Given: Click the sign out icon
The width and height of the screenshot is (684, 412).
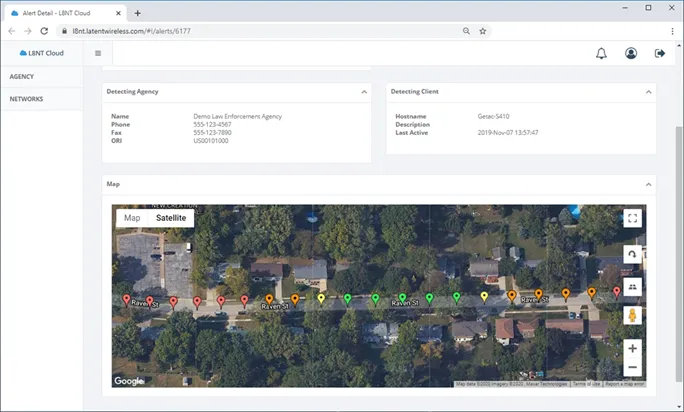Looking at the screenshot, I should pyautogui.click(x=660, y=53).
